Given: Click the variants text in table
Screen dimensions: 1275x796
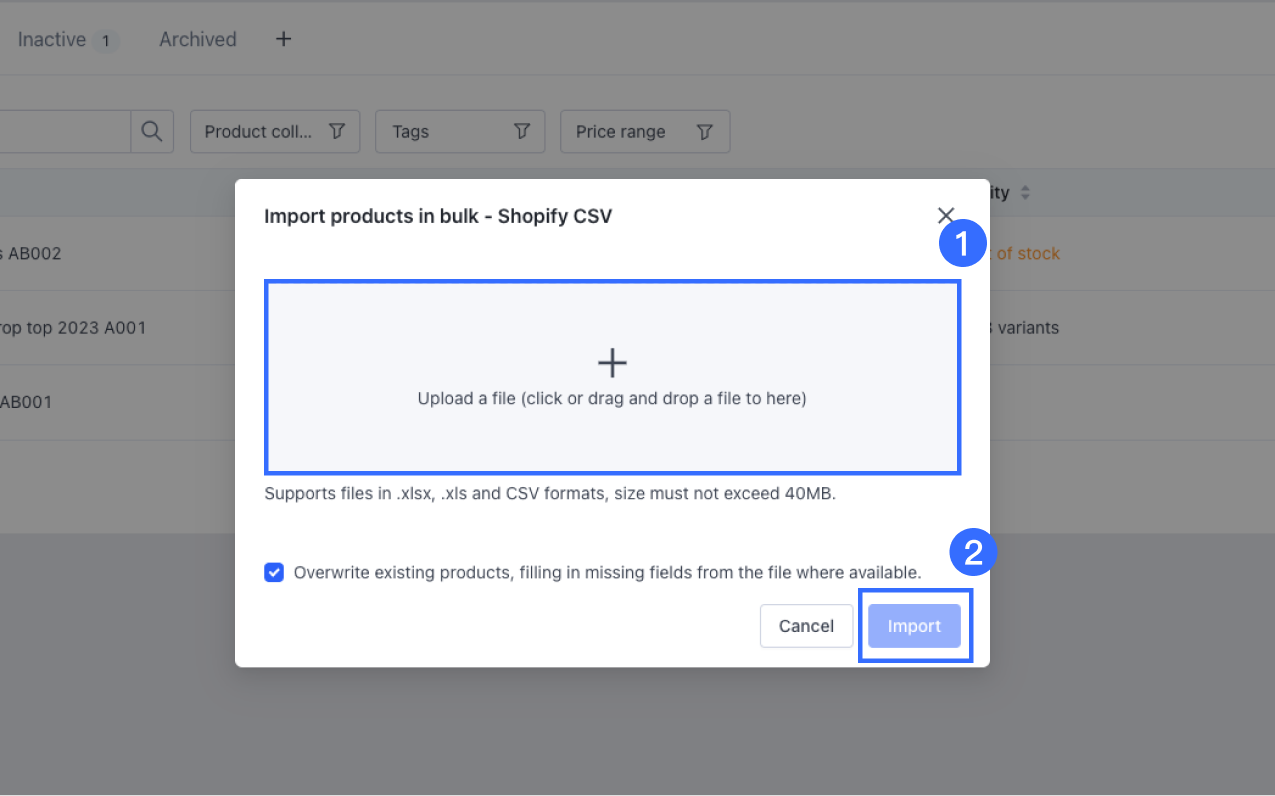Looking at the screenshot, I should tap(1025, 328).
